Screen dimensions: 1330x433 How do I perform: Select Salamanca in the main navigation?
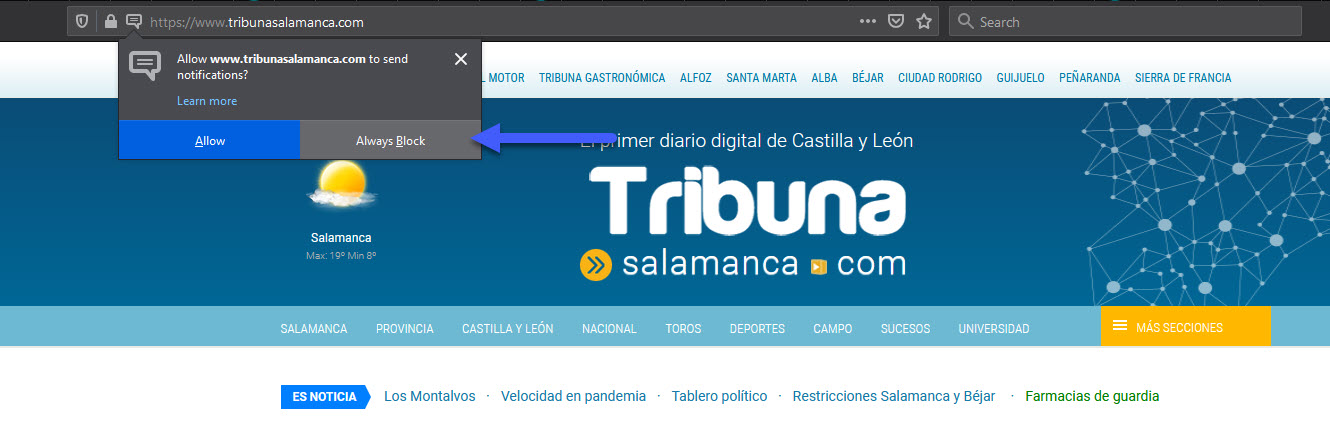(x=314, y=328)
